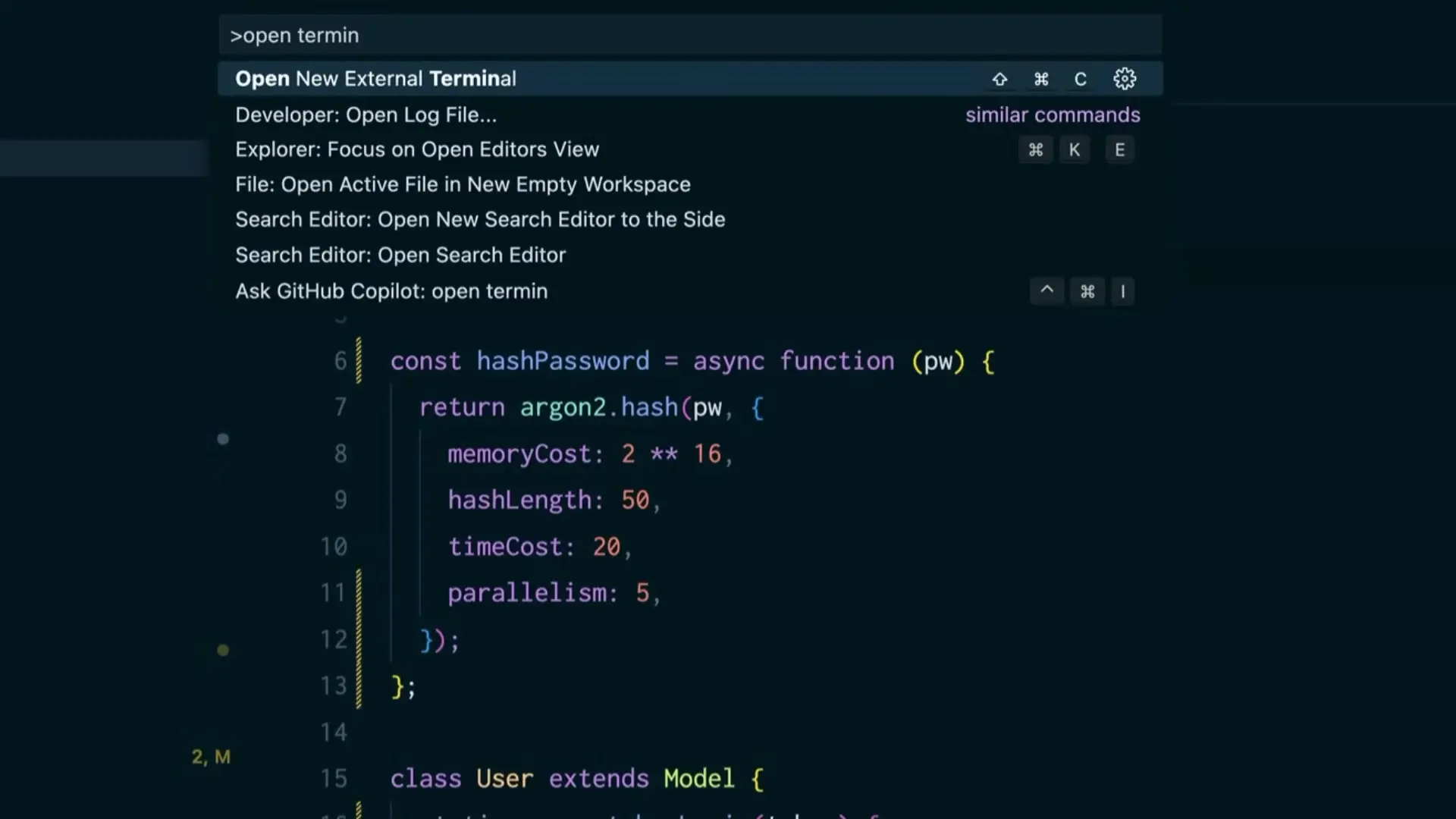Click line number 15 in gutter

coord(334,779)
